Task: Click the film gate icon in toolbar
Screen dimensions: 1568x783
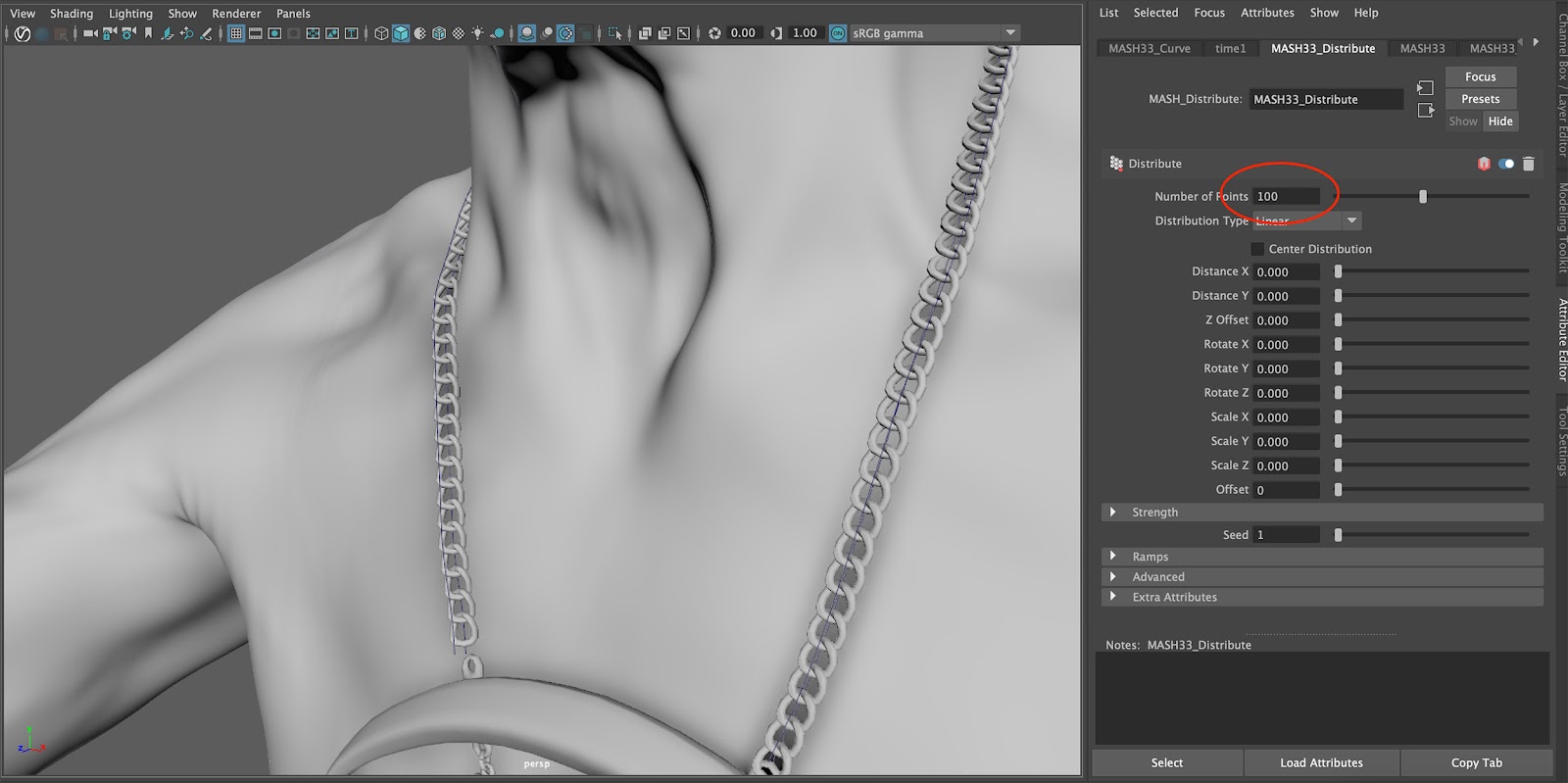Action: pos(256,33)
